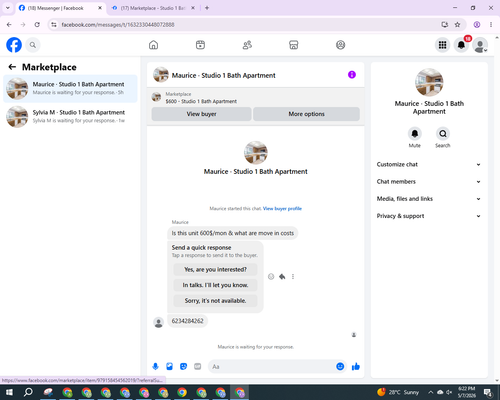Screen dimensions: 500x400
Task: Choose a GIF from the GIF icon
Action: 198,367
